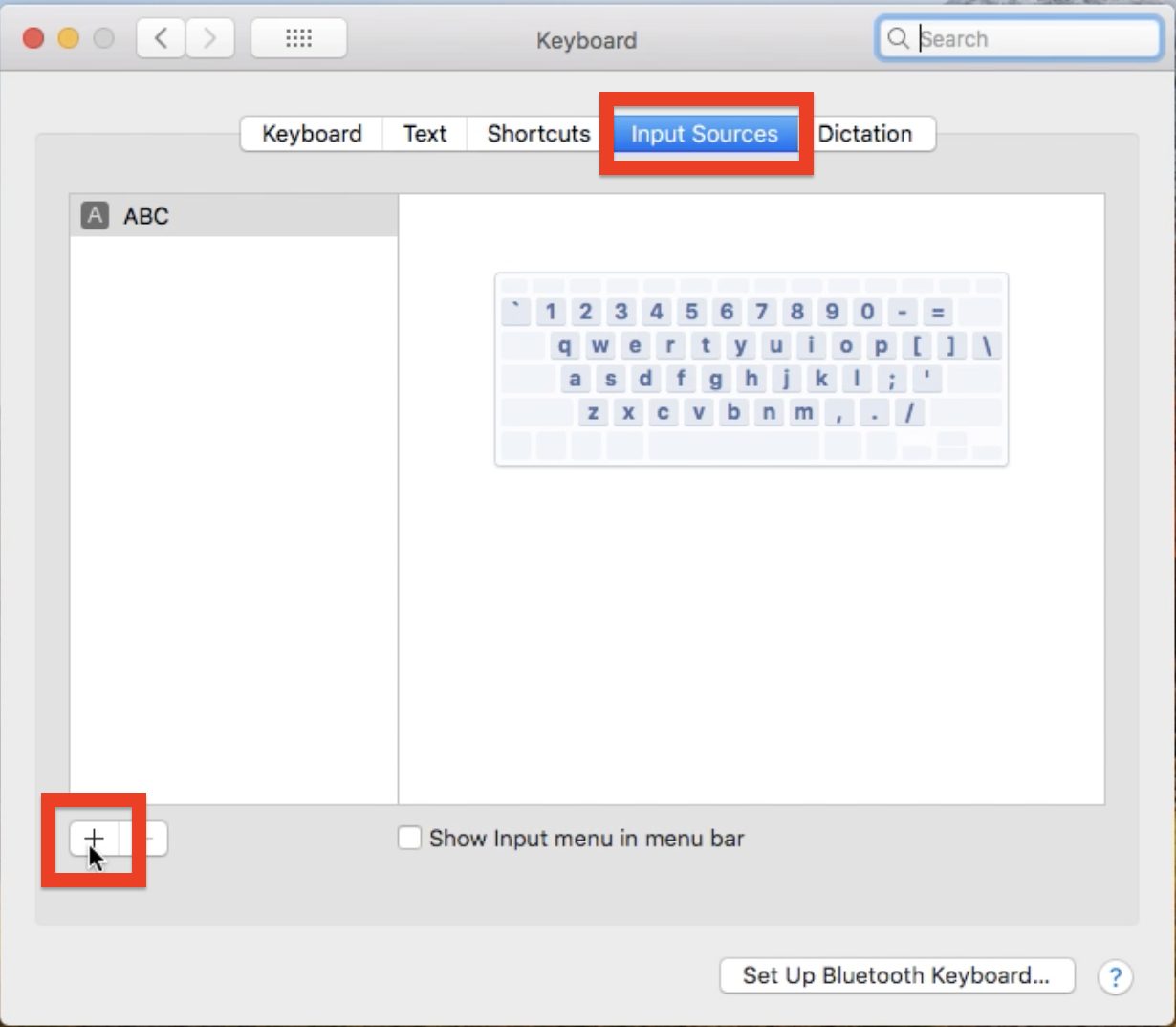The image size is (1176, 1027).
Task: Click the forward navigation arrow
Action: [209, 37]
